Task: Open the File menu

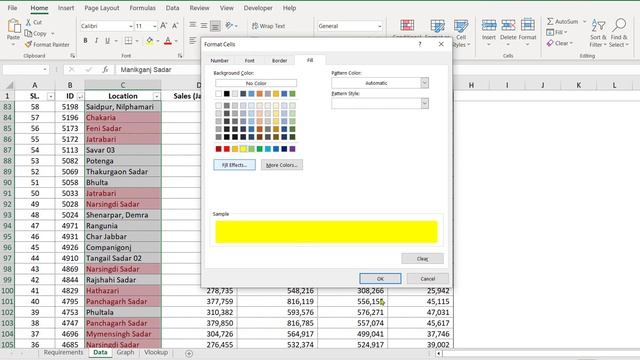Action: [x=12, y=8]
